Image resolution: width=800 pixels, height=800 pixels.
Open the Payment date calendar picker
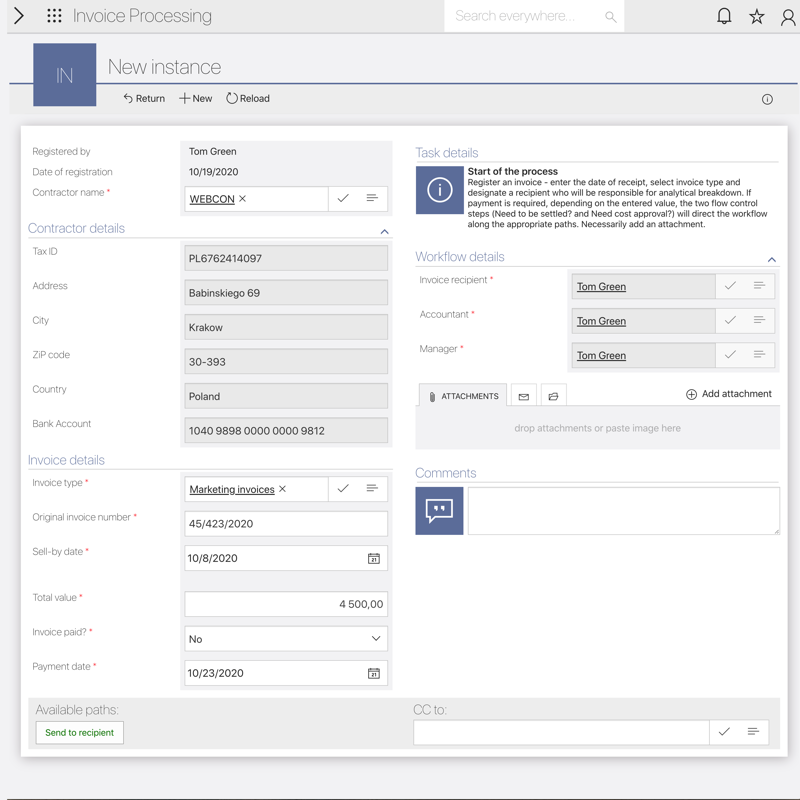click(x=373, y=673)
